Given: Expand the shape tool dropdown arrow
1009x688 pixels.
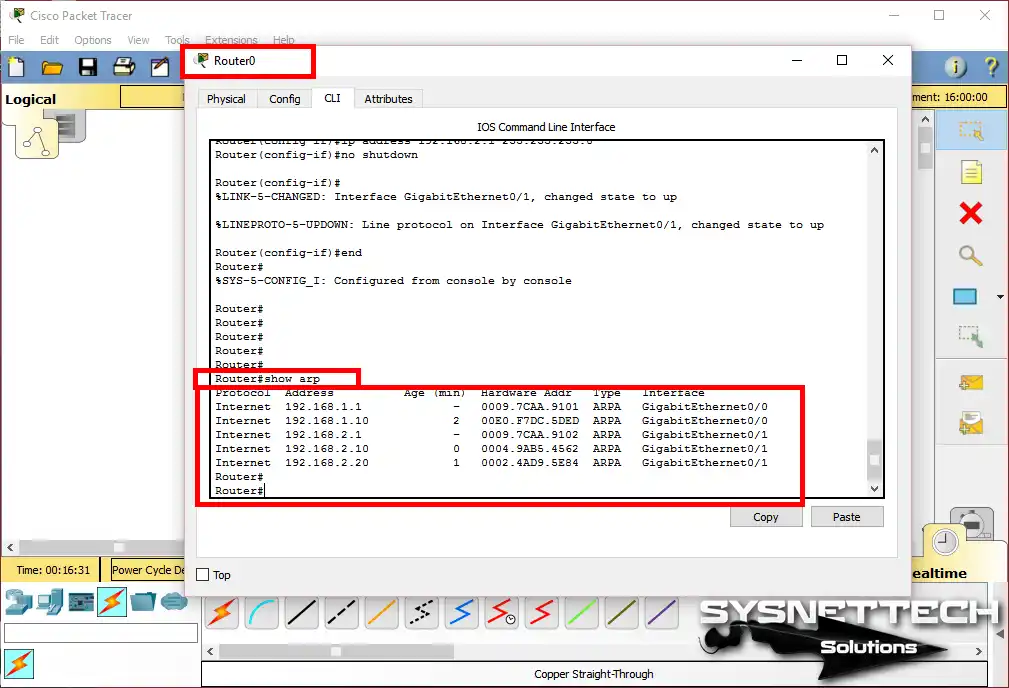Looking at the screenshot, I should tap(1000, 297).
